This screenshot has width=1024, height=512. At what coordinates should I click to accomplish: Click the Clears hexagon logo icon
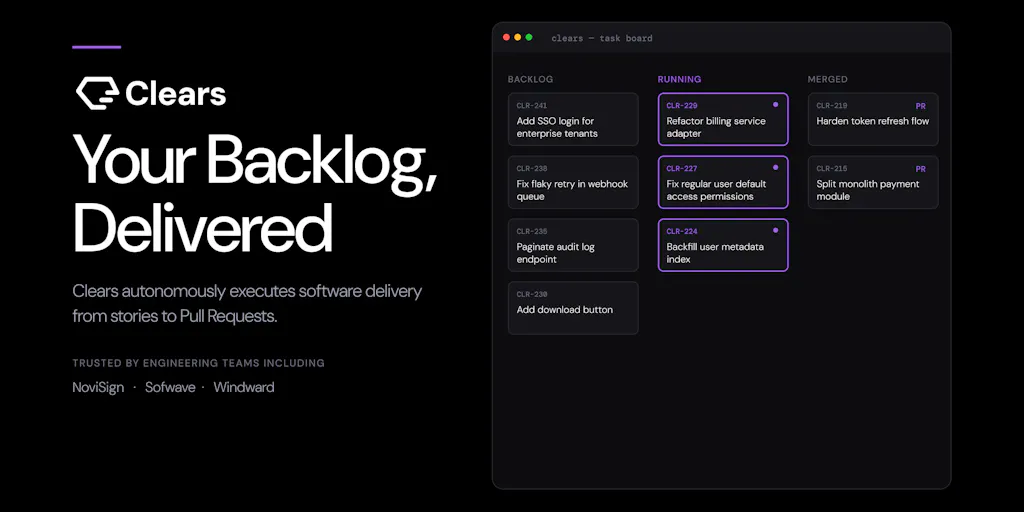point(97,93)
